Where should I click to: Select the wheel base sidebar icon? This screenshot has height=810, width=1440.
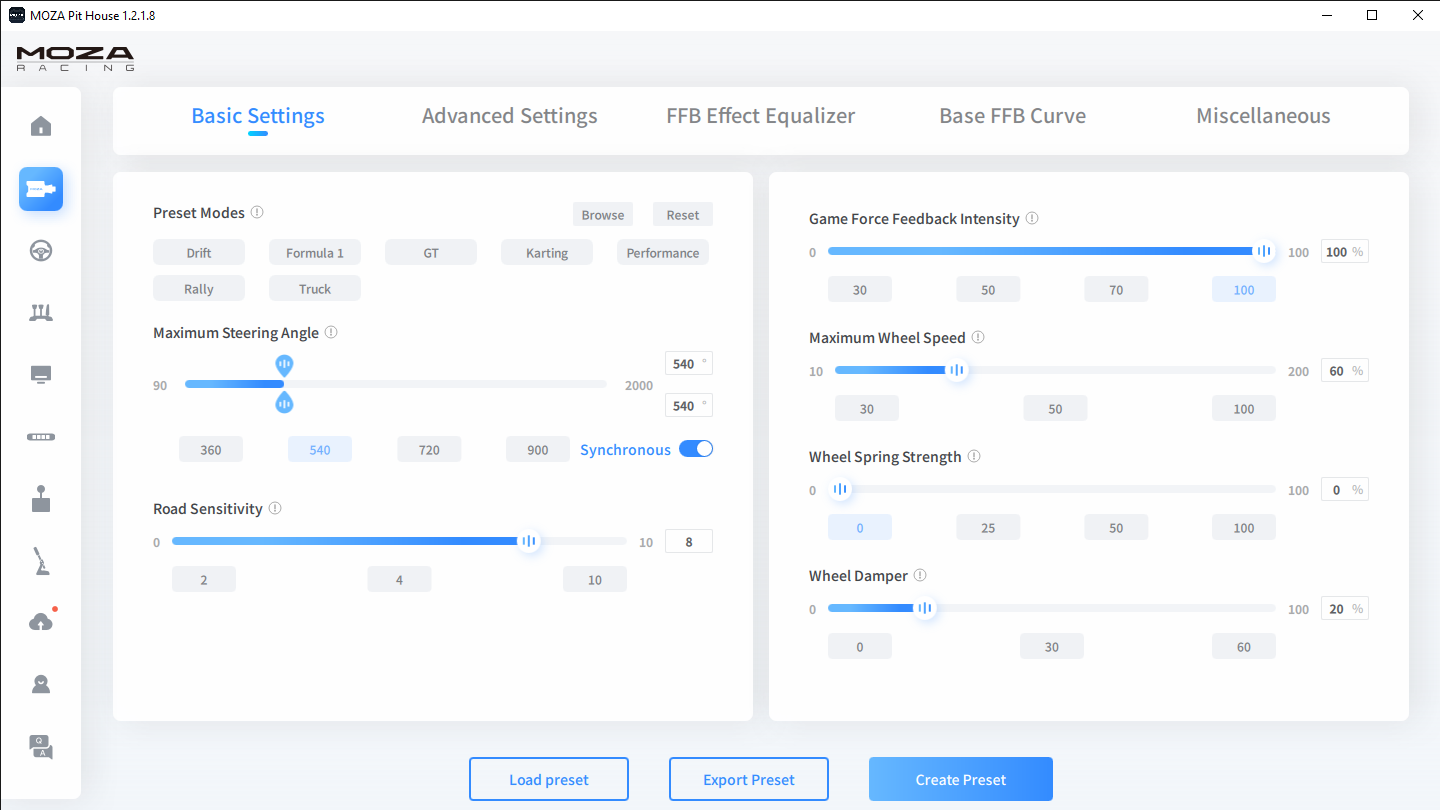click(x=41, y=189)
